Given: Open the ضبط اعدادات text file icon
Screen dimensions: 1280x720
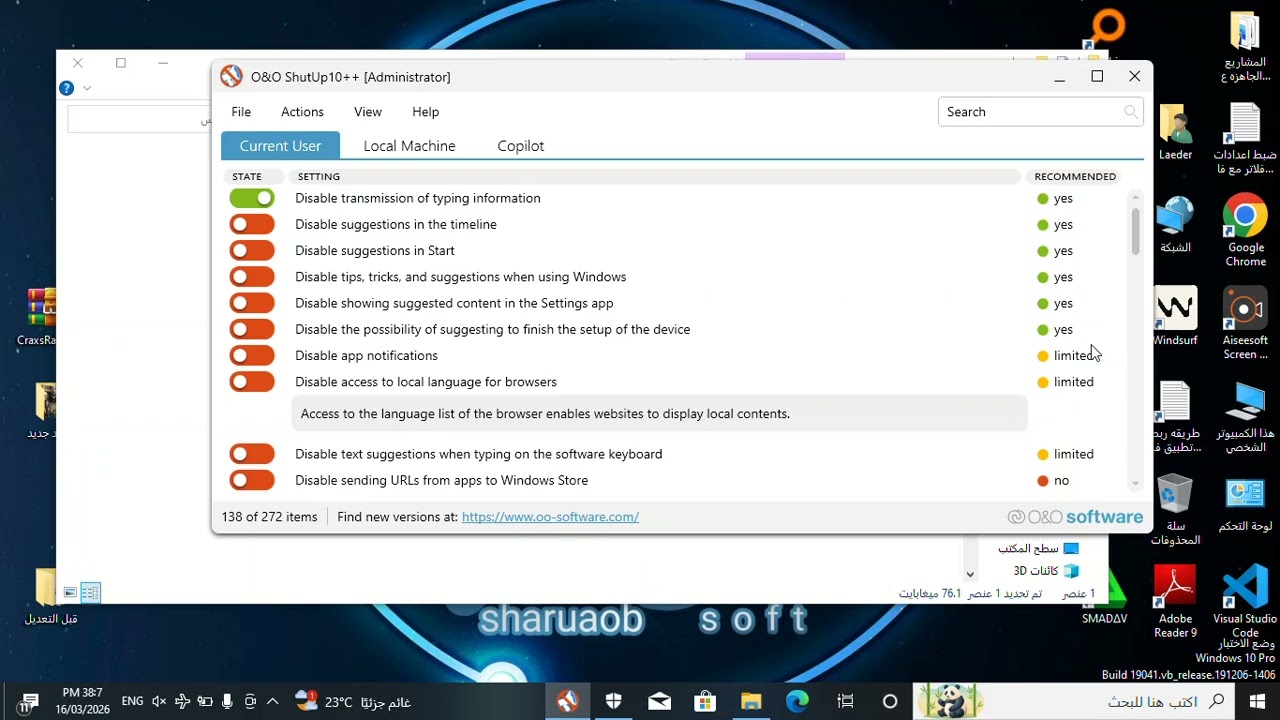Looking at the screenshot, I should (x=1245, y=139).
